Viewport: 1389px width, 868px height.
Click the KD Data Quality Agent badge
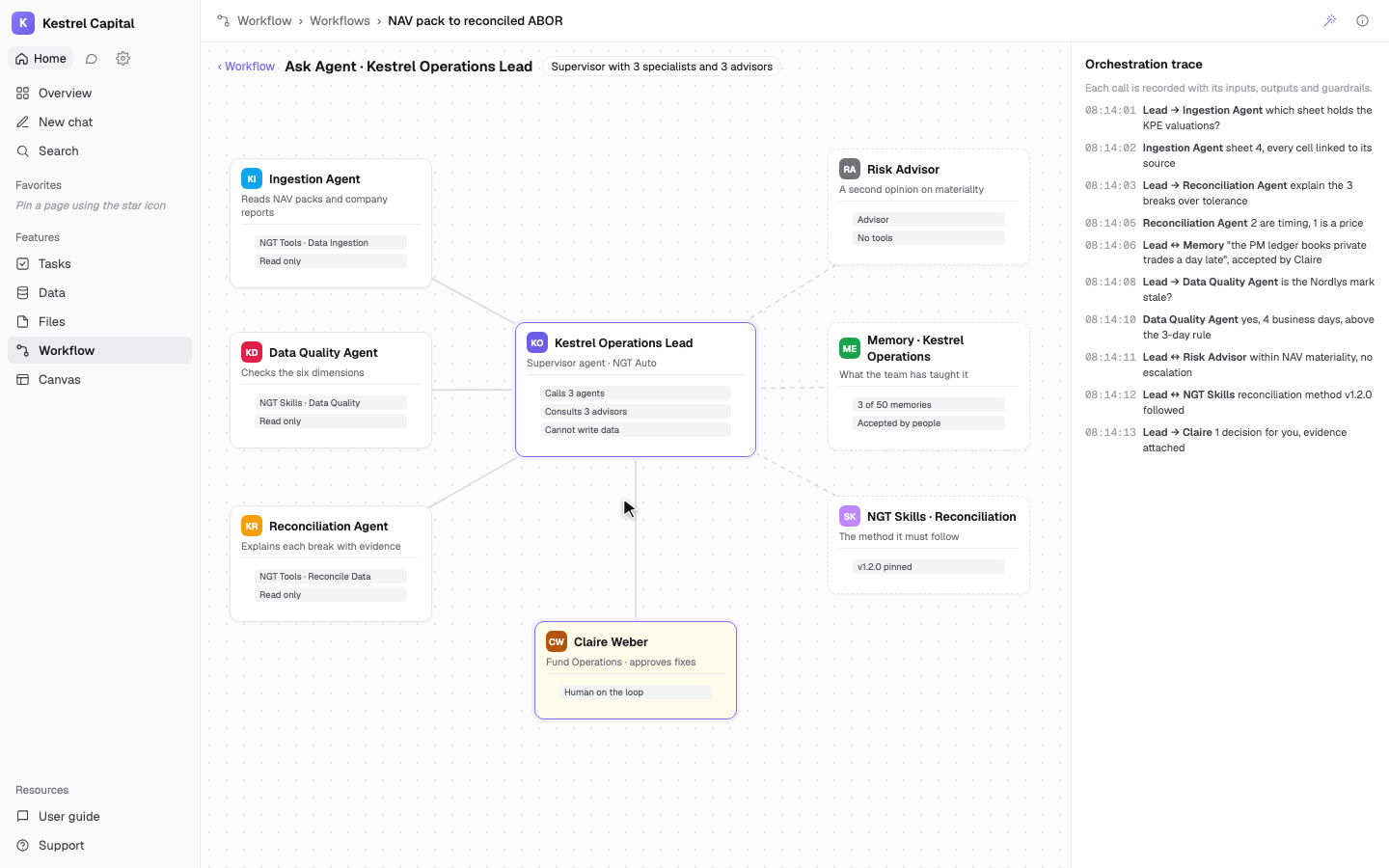point(252,352)
